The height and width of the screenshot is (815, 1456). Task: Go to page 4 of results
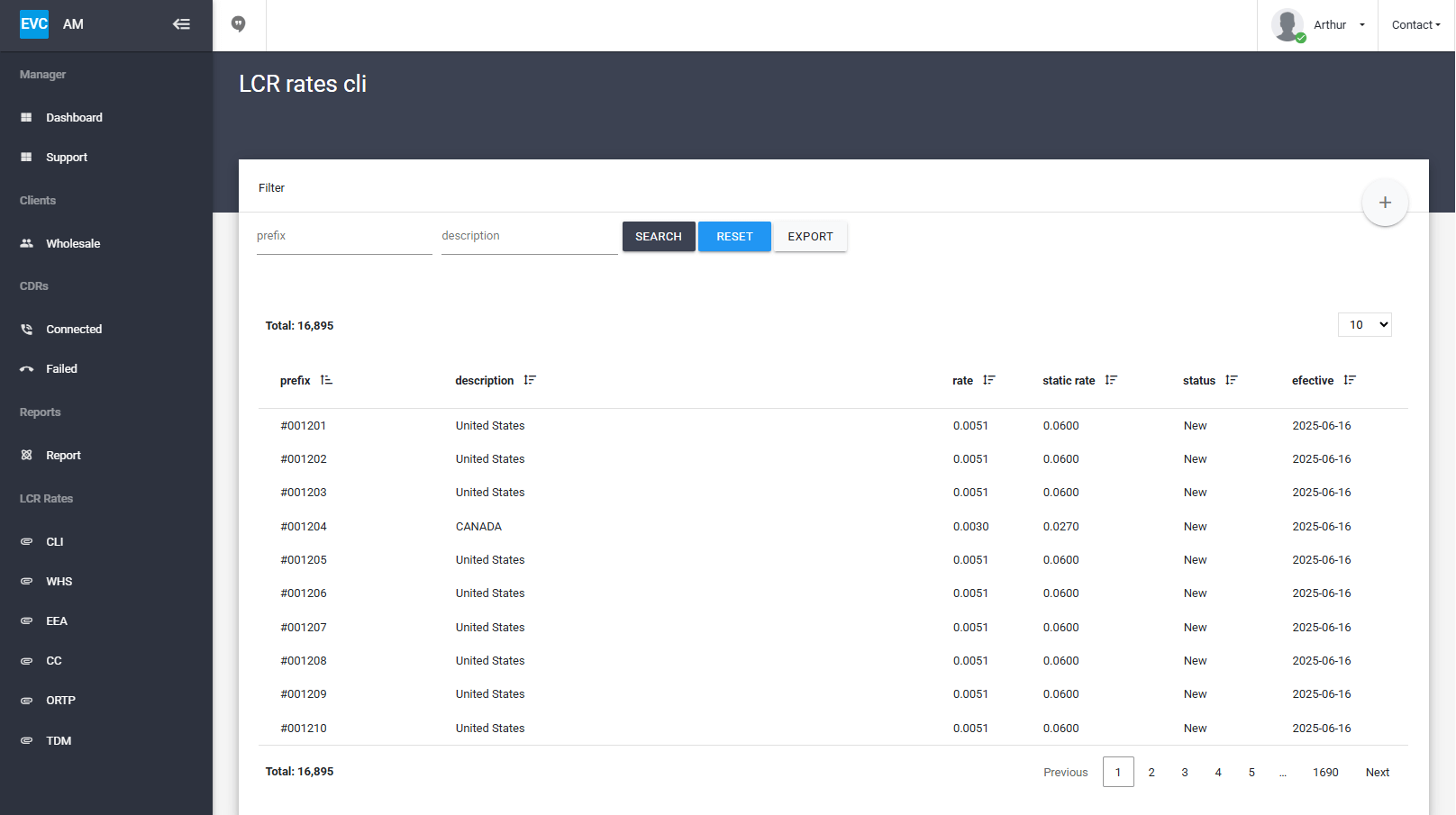click(x=1218, y=773)
